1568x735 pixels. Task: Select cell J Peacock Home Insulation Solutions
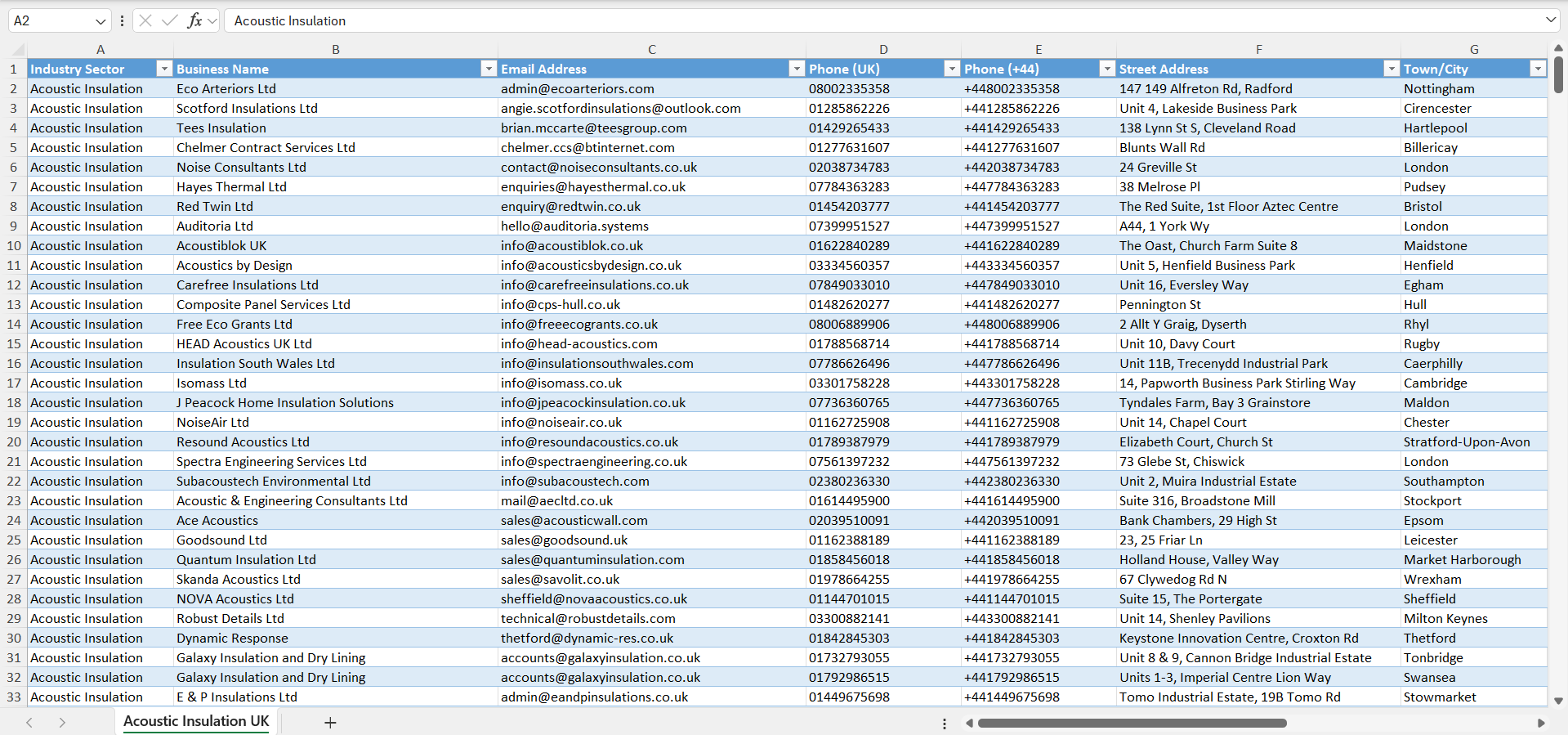(x=336, y=402)
